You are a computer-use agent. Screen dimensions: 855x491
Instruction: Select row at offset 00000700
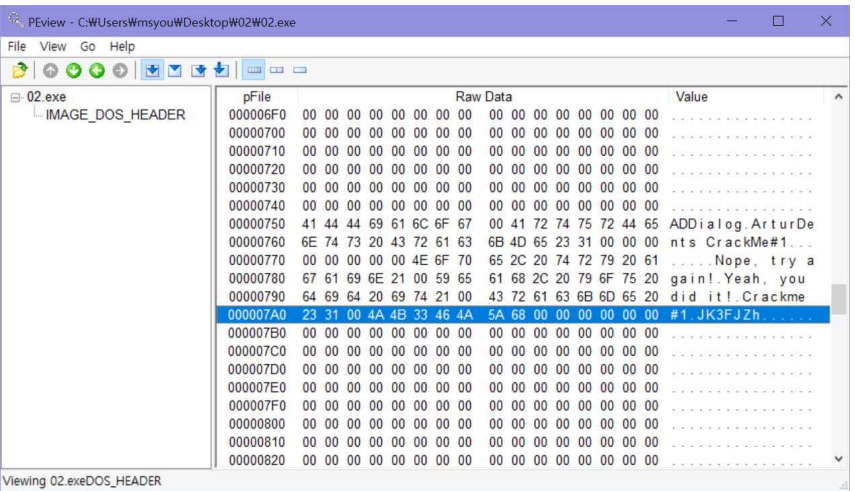click(x=523, y=133)
